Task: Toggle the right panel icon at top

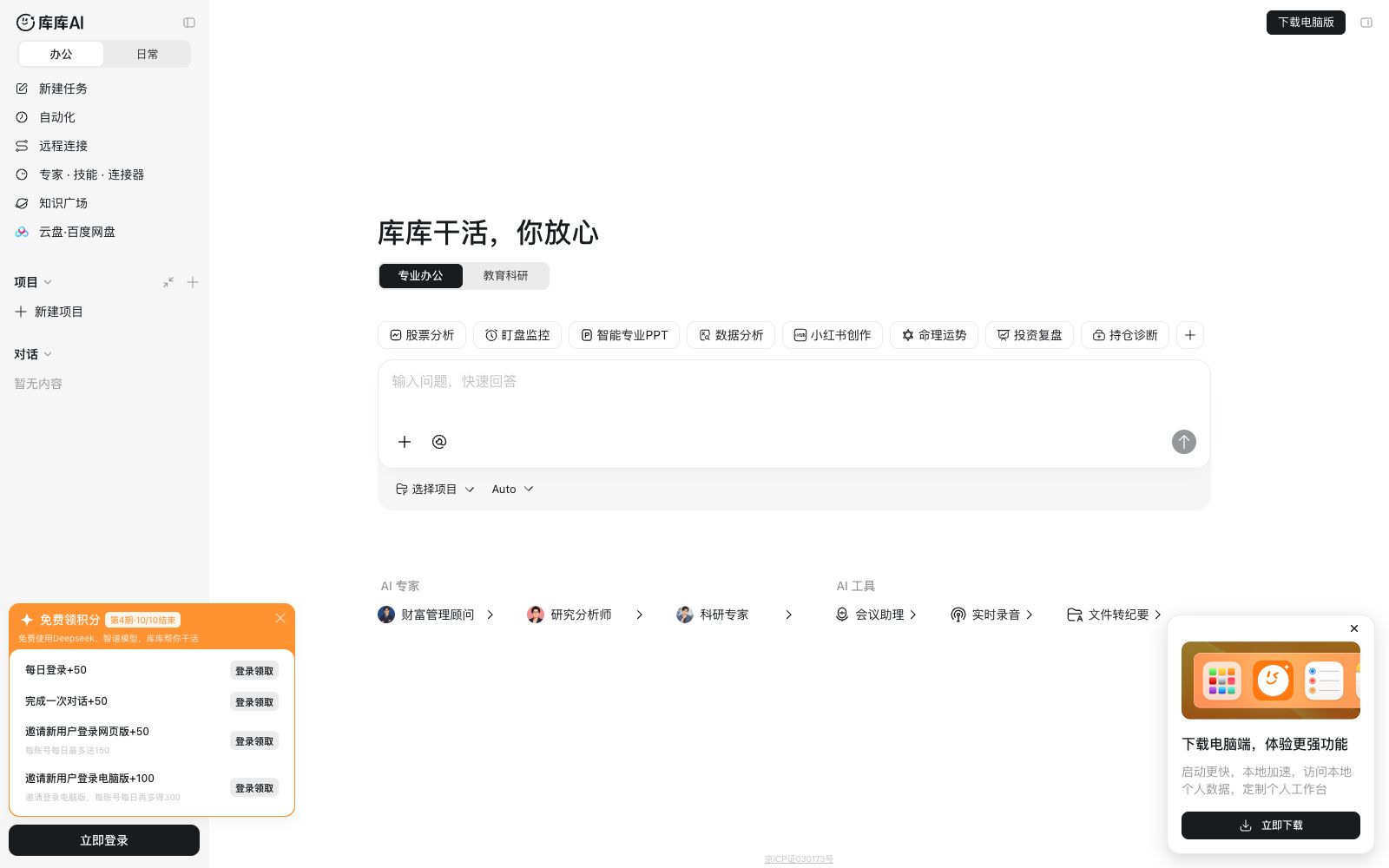Action: [x=1366, y=23]
